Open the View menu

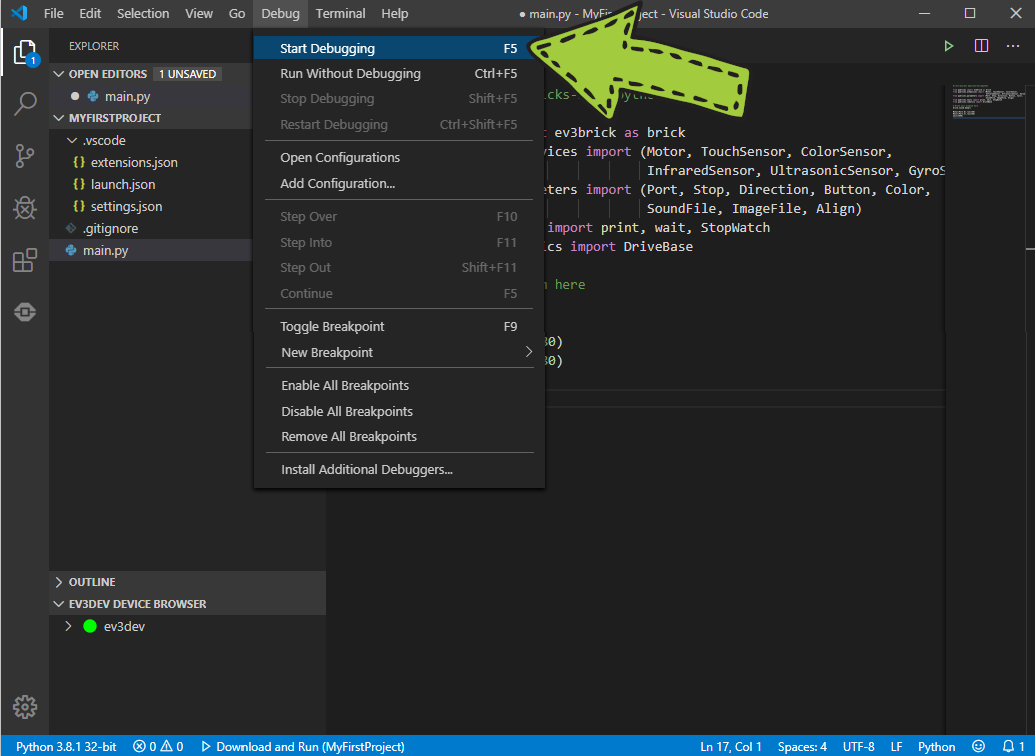199,13
